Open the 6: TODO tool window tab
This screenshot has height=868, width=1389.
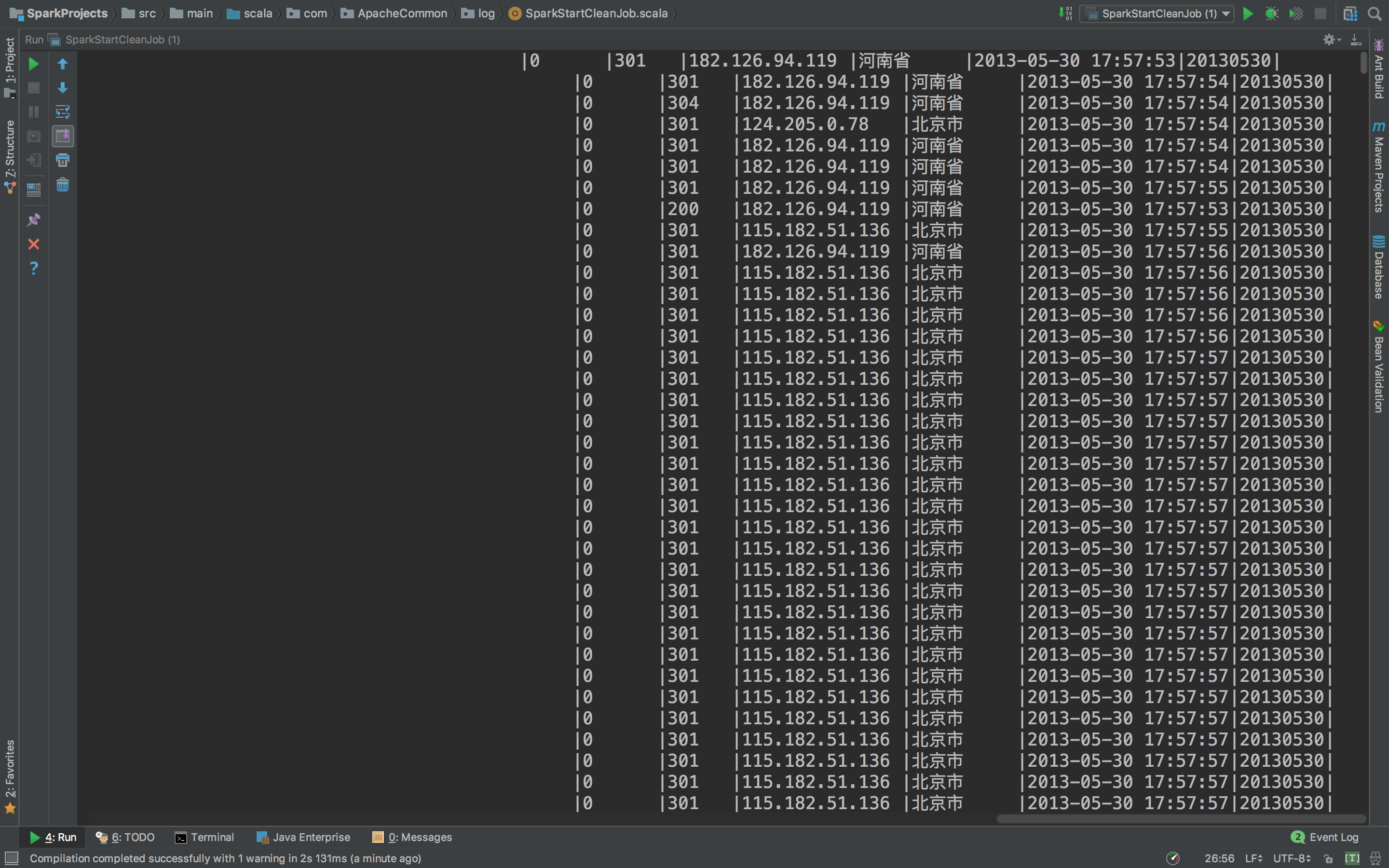tap(125, 837)
